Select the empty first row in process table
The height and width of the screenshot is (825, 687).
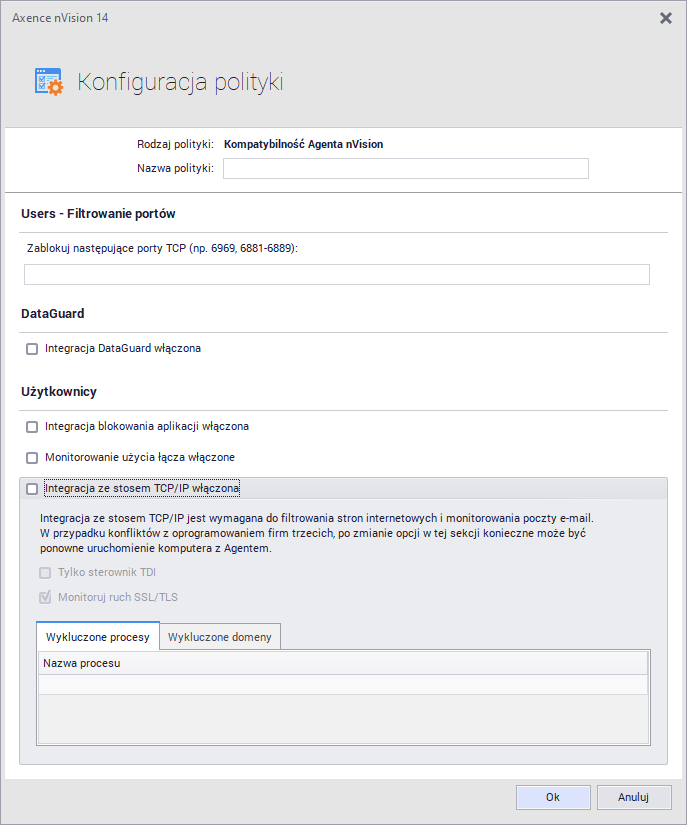pyautogui.click(x=343, y=684)
